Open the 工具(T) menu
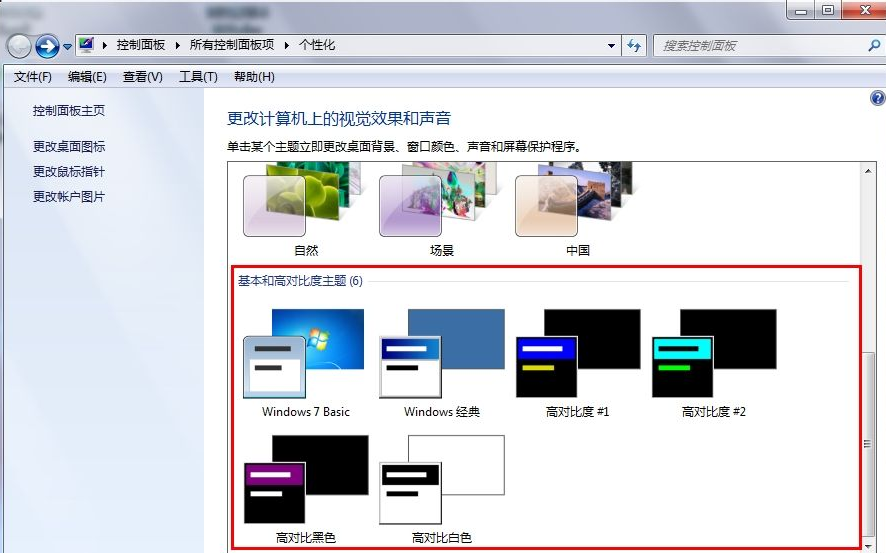The width and height of the screenshot is (886, 553). pos(198,77)
